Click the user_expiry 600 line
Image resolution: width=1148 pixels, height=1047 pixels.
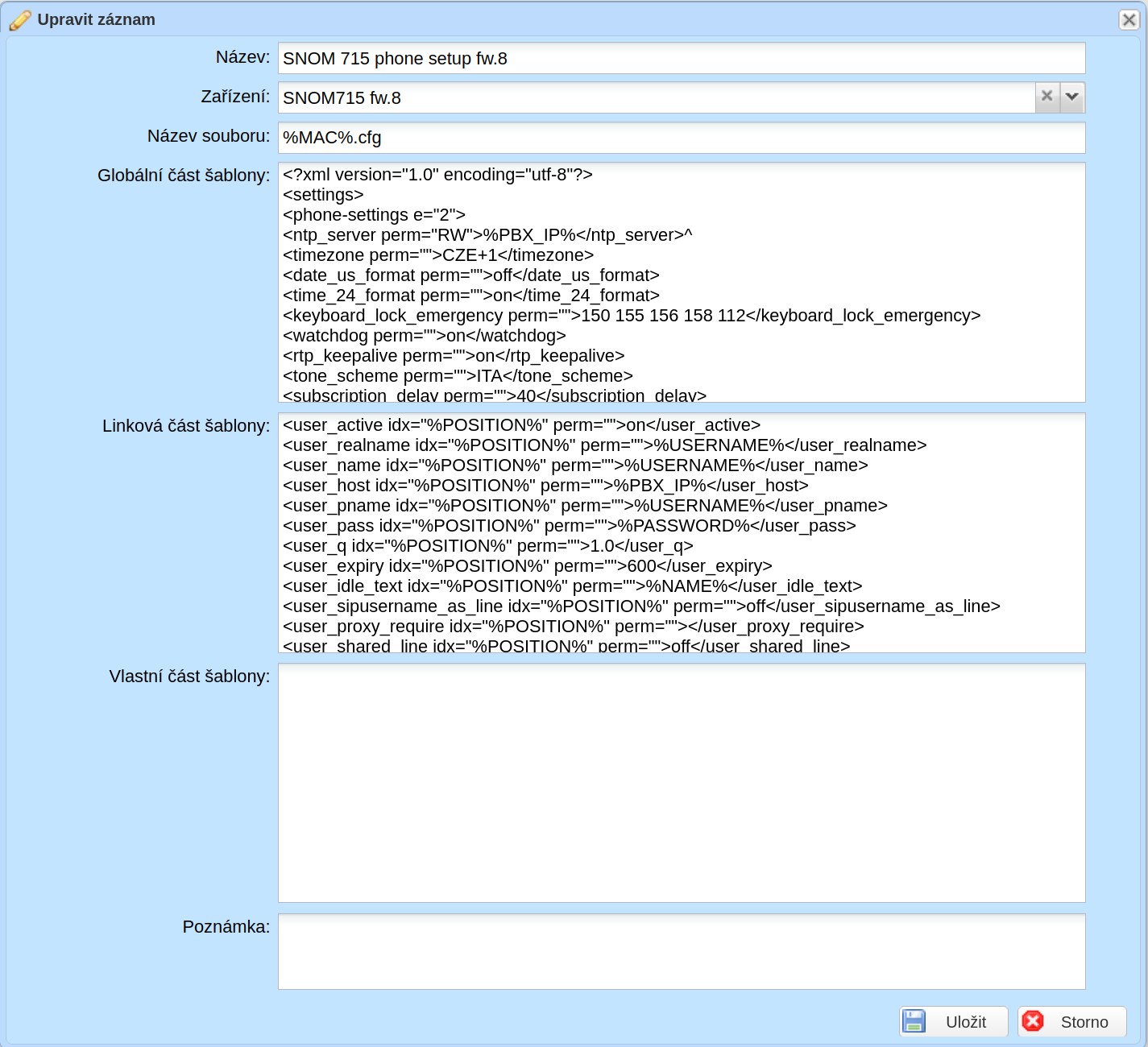click(x=528, y=566)
